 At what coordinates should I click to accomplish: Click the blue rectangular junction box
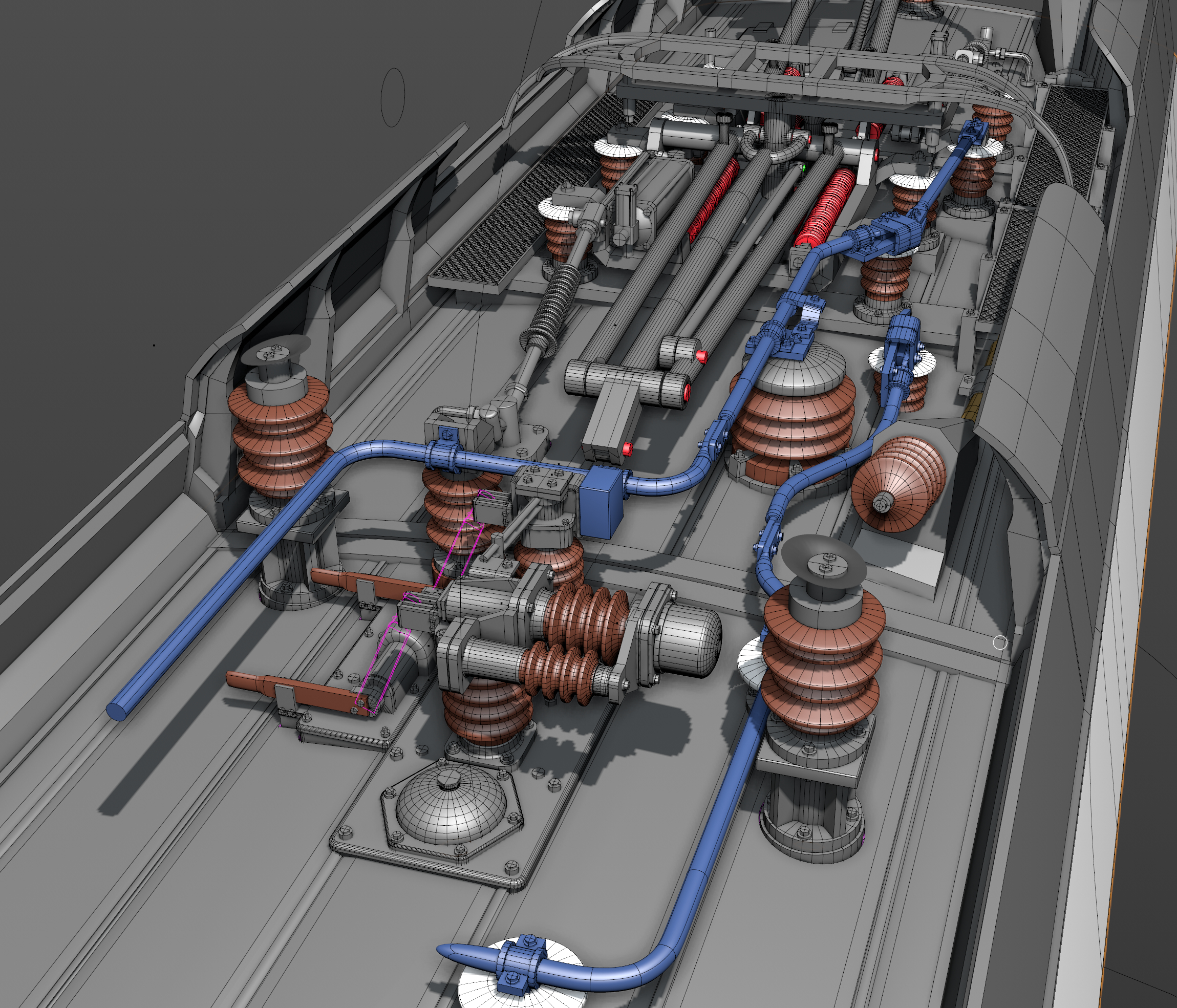point(602,503)
